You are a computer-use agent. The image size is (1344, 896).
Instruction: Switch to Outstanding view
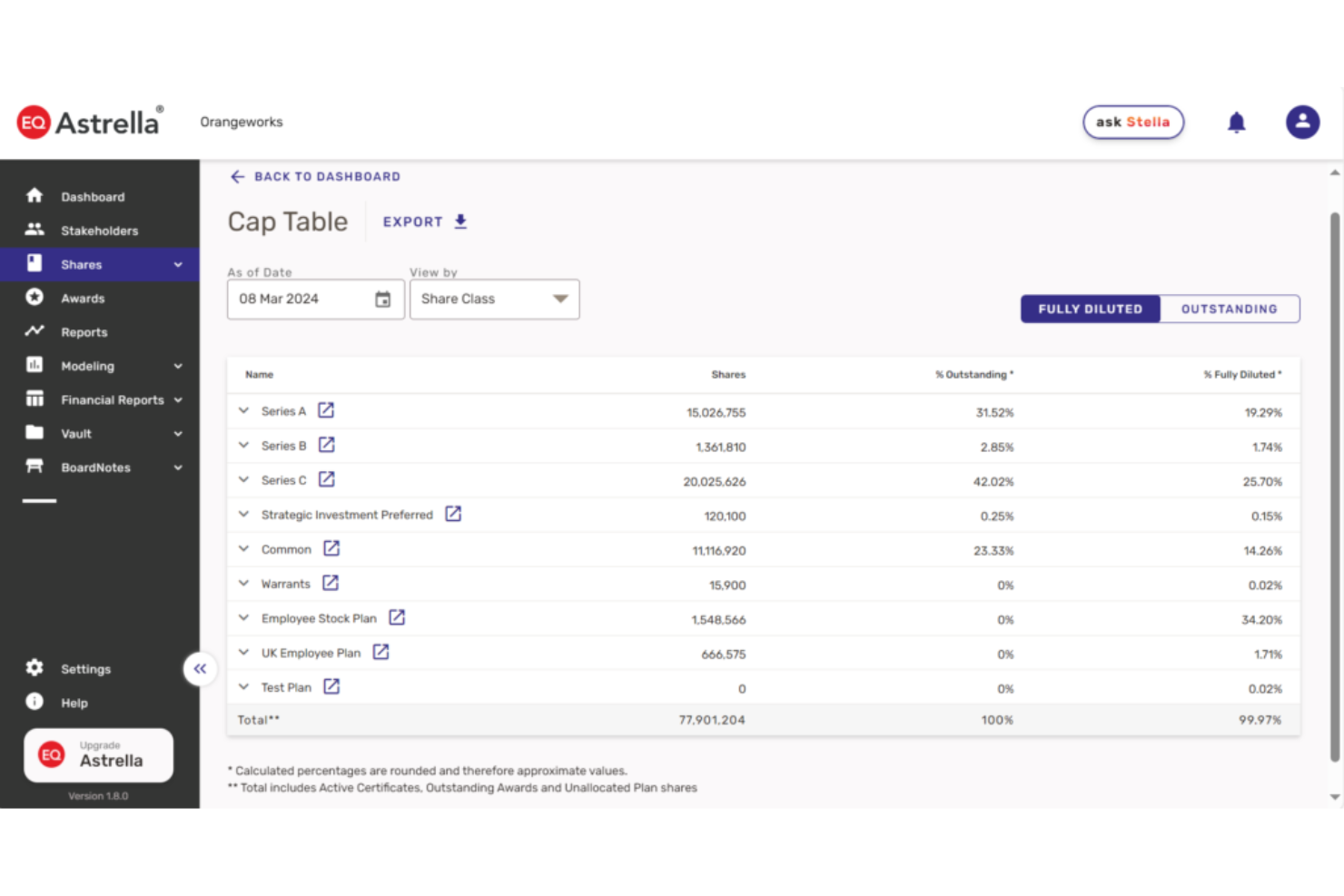(x=1230, y=309)
